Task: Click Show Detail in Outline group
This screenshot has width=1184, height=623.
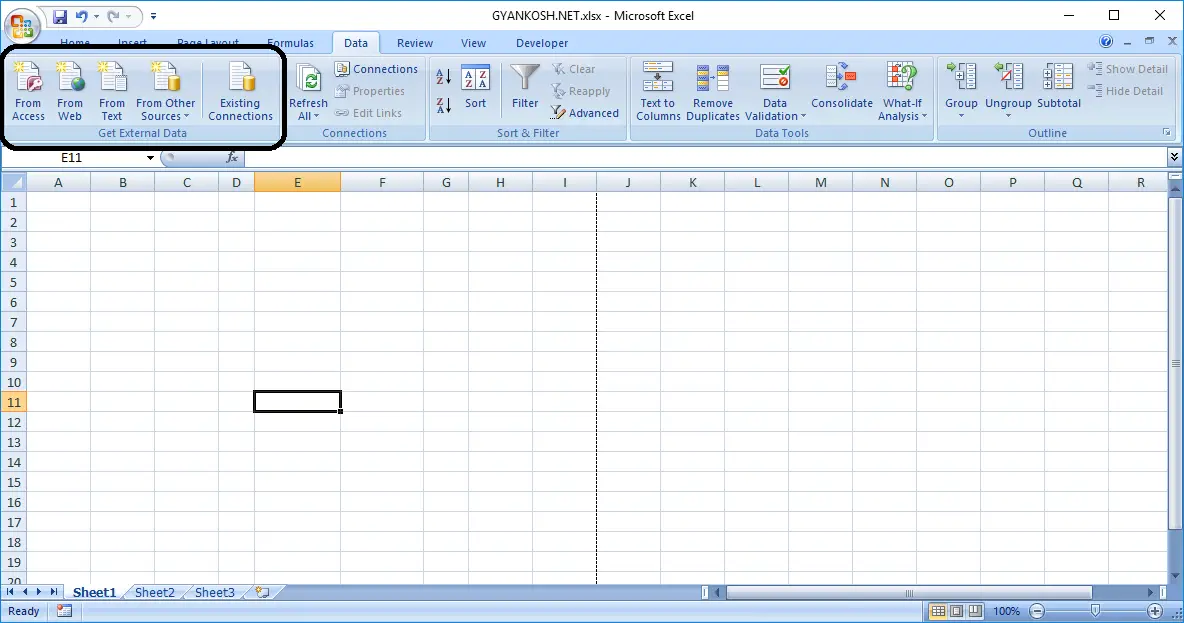Action: (x=1127, y=69)
